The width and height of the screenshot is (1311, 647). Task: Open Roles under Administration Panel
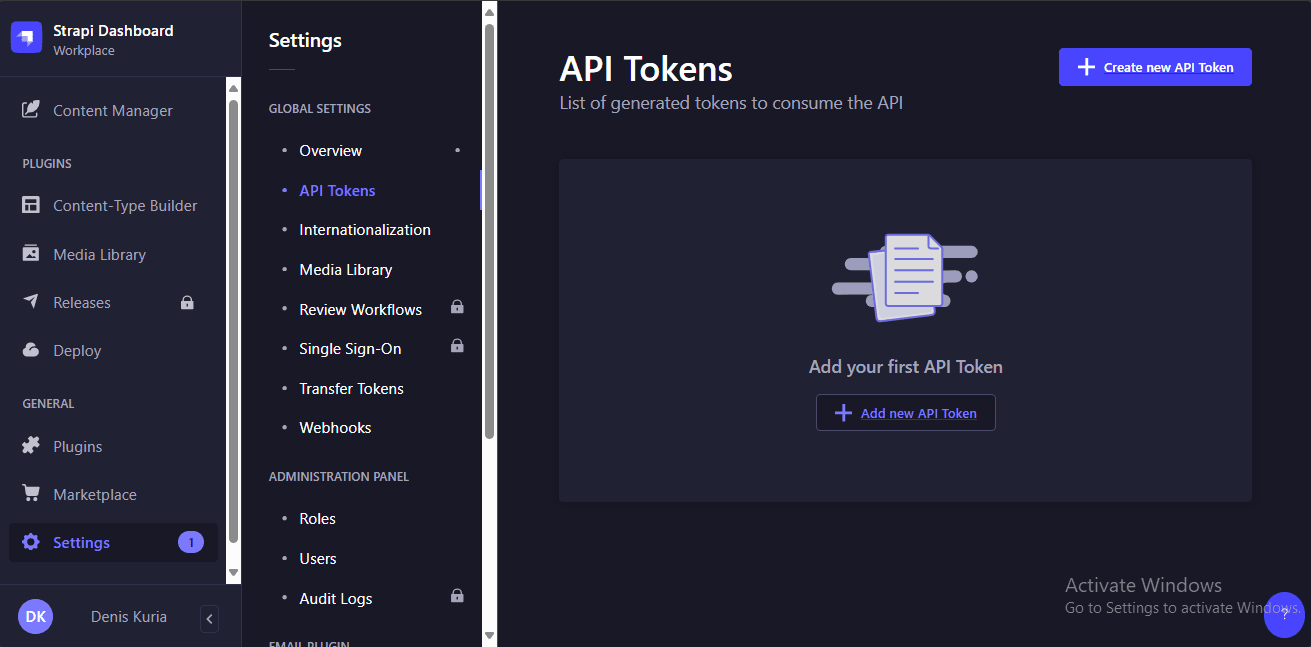[x=317, y=518]
